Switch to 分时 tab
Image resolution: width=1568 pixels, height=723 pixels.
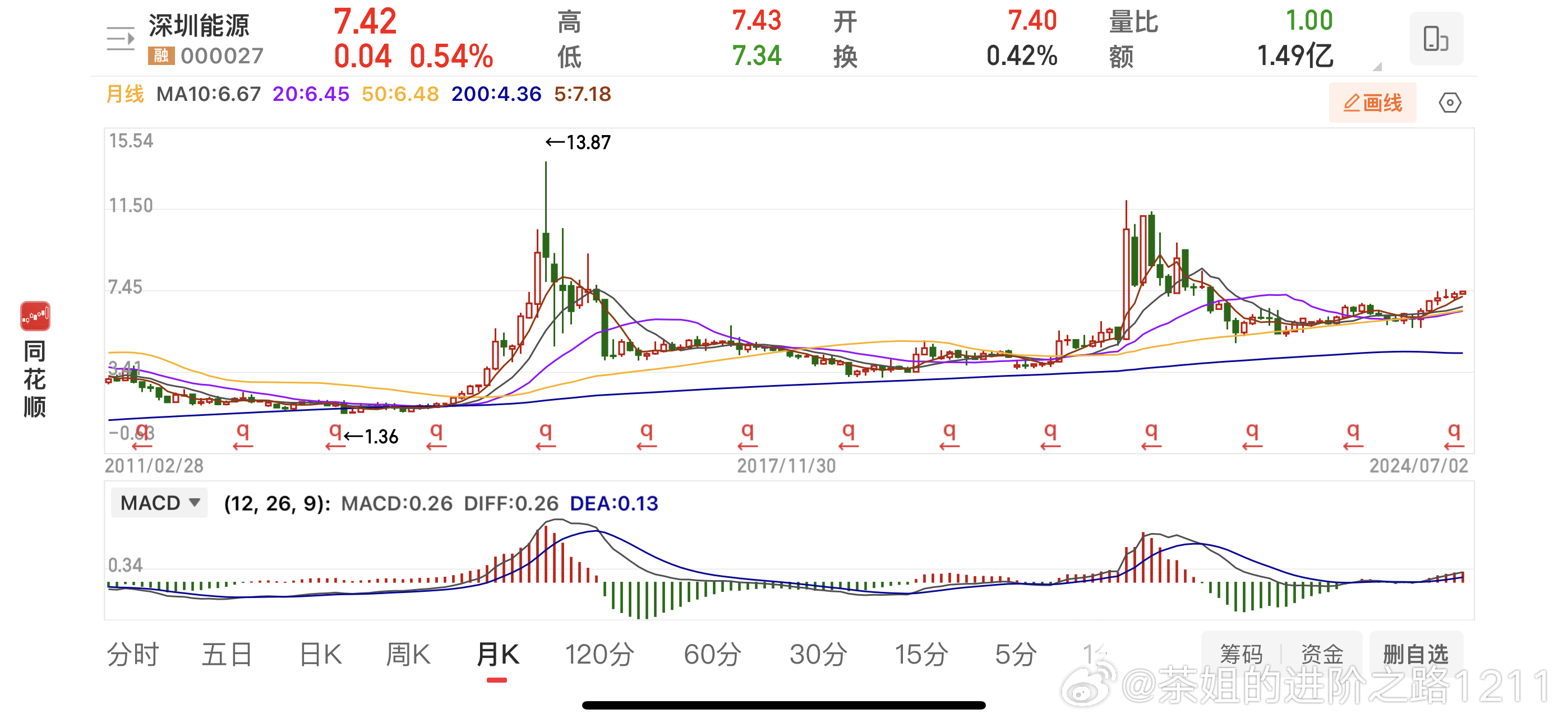pos(133,655)
